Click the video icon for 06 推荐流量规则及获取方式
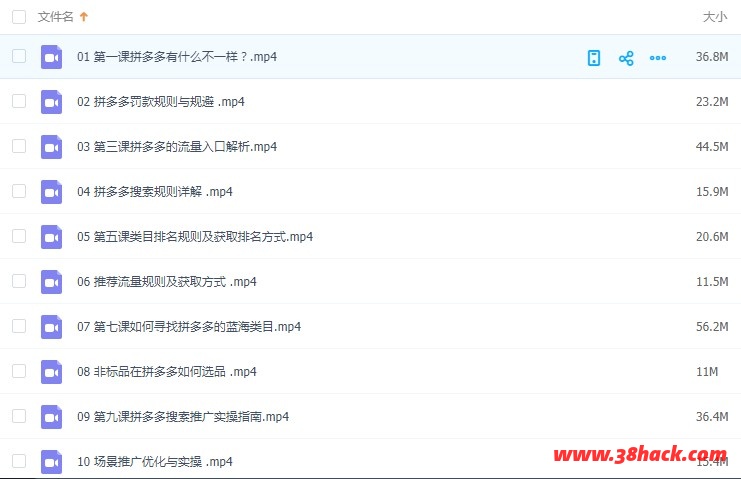The image size is (741, 479). pos(52,282)
